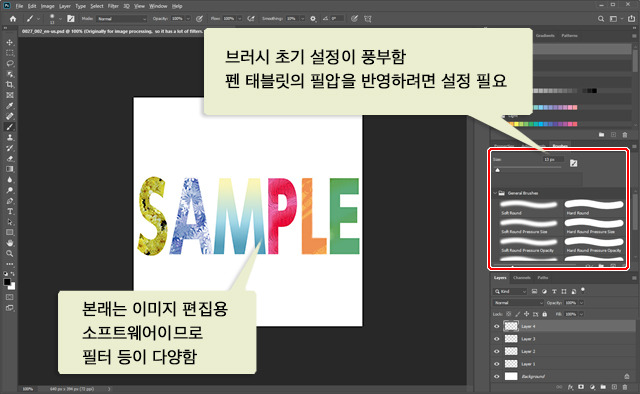Select the History Brush tool
The height and width of the screenshot is (394, 640).
coord(10,148)
